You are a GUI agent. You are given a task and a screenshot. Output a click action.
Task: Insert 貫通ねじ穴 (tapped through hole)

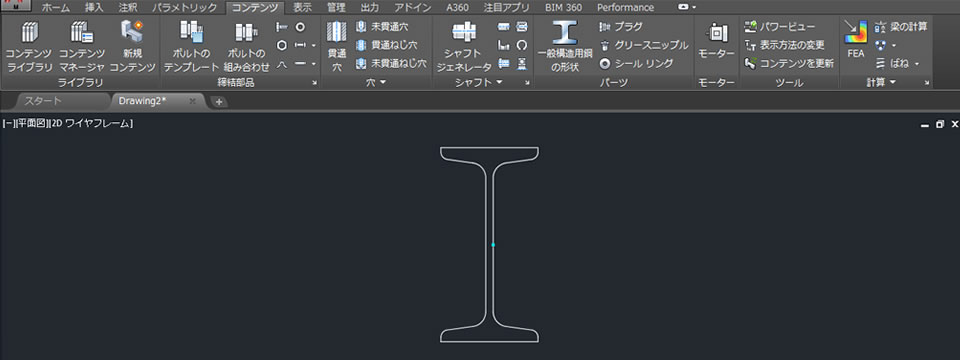[x=386, y=45]
